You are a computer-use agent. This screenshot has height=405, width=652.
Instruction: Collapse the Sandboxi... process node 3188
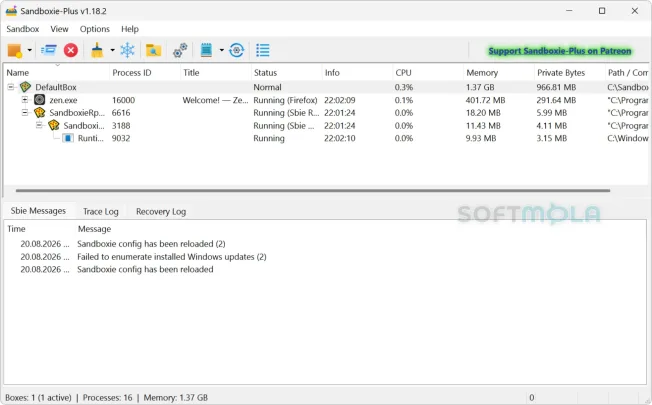[x=39, y=125]
